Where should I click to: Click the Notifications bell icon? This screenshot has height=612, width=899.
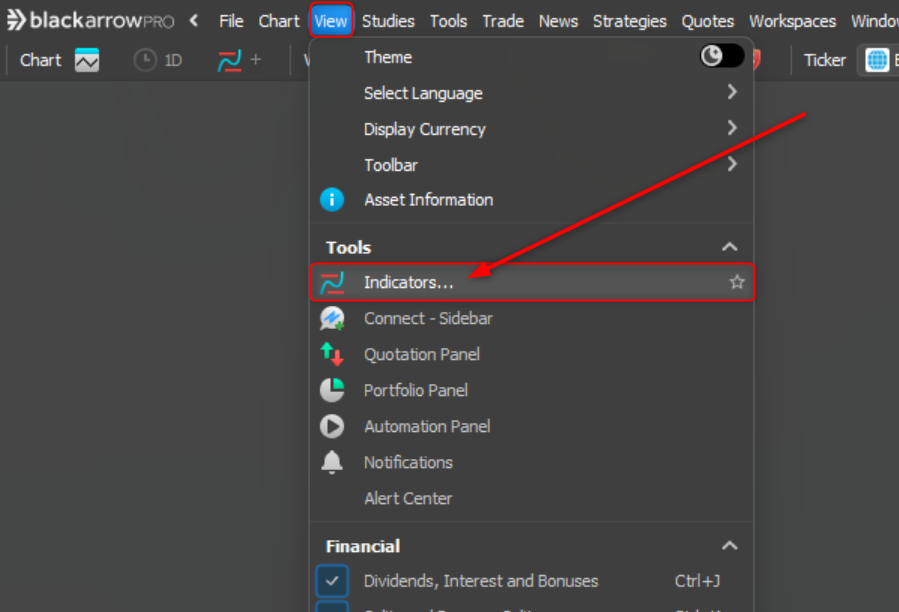pyautogui.click(x=332, y=462)
